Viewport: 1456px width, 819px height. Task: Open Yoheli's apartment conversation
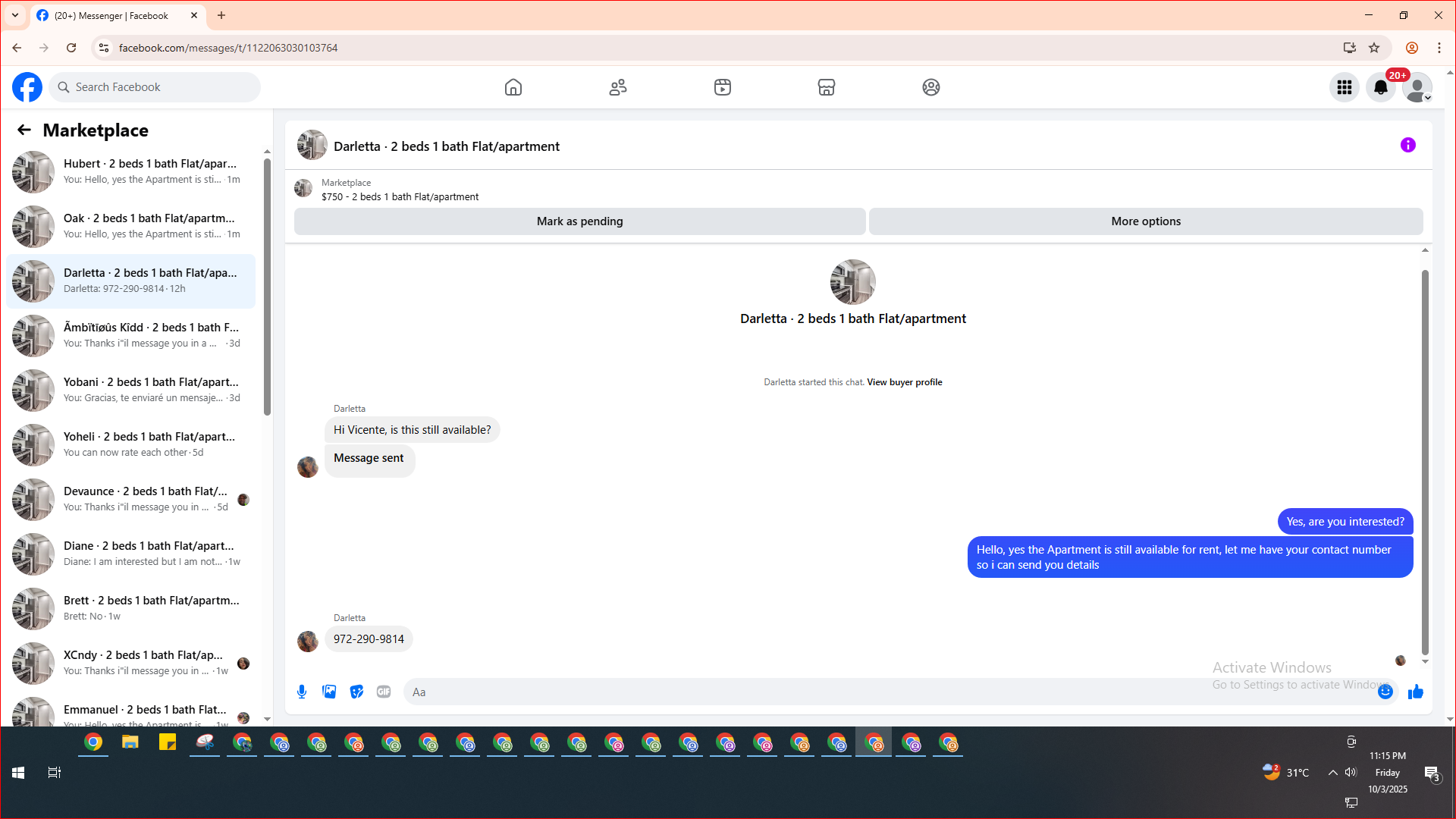[130, 445]
